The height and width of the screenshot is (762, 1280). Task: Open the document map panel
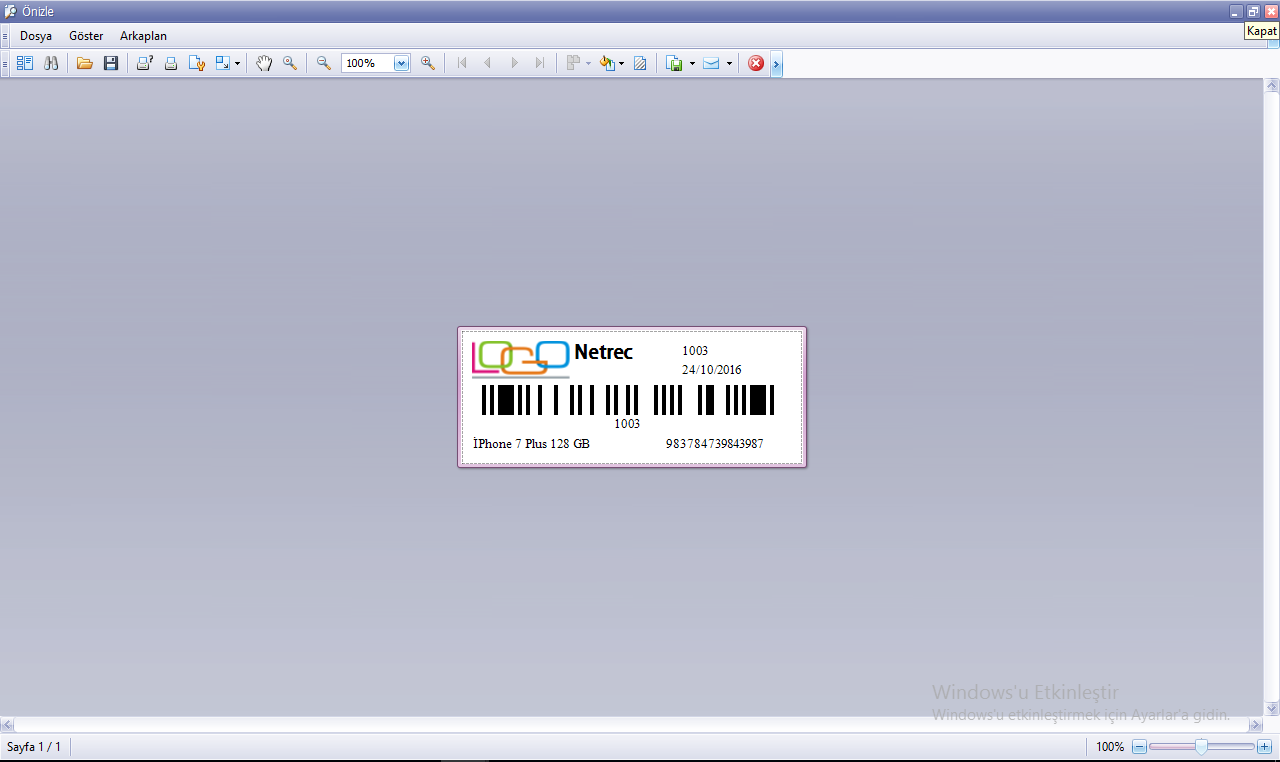(x=25, y=63)
